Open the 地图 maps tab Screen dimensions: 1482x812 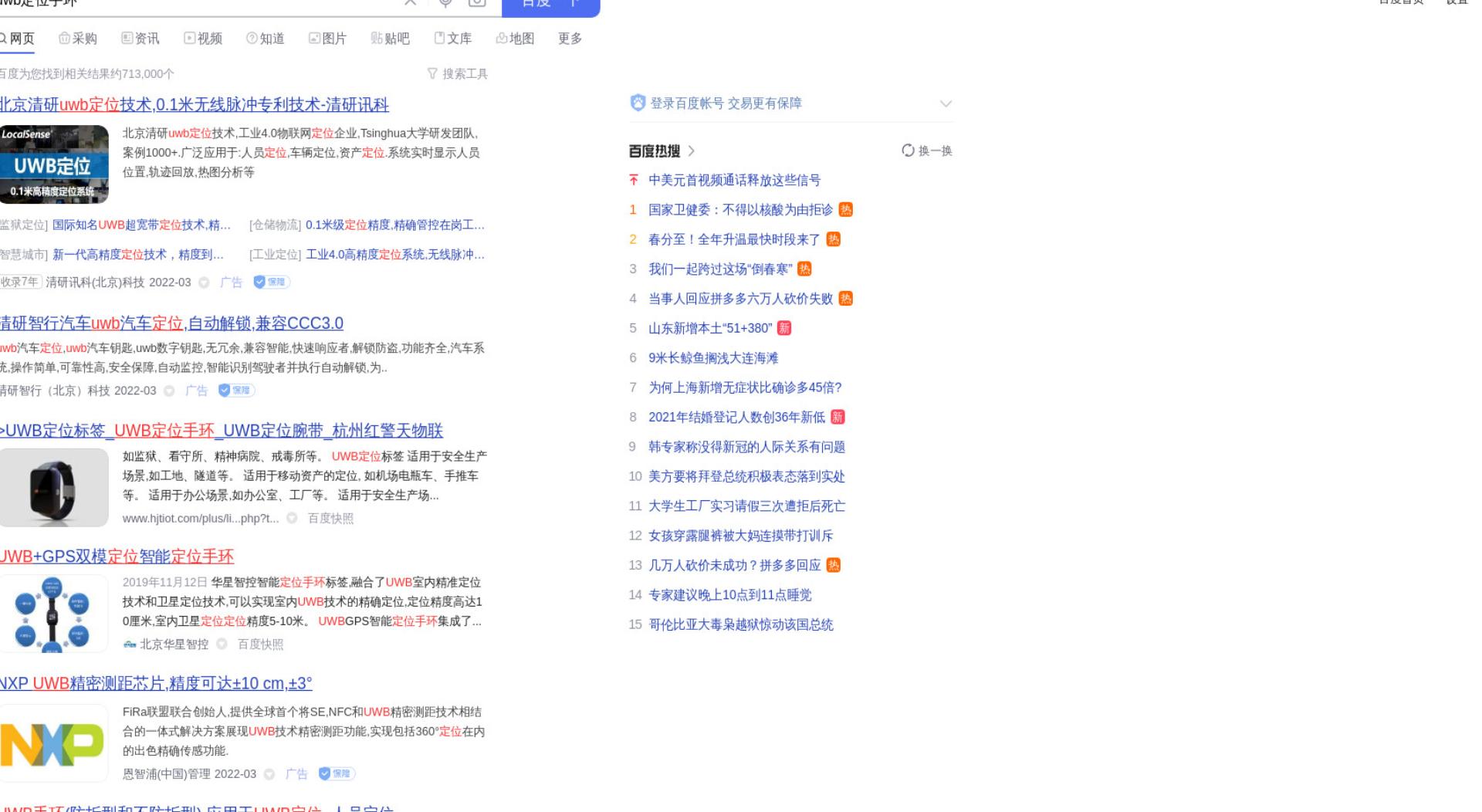(x=515, y=39)
